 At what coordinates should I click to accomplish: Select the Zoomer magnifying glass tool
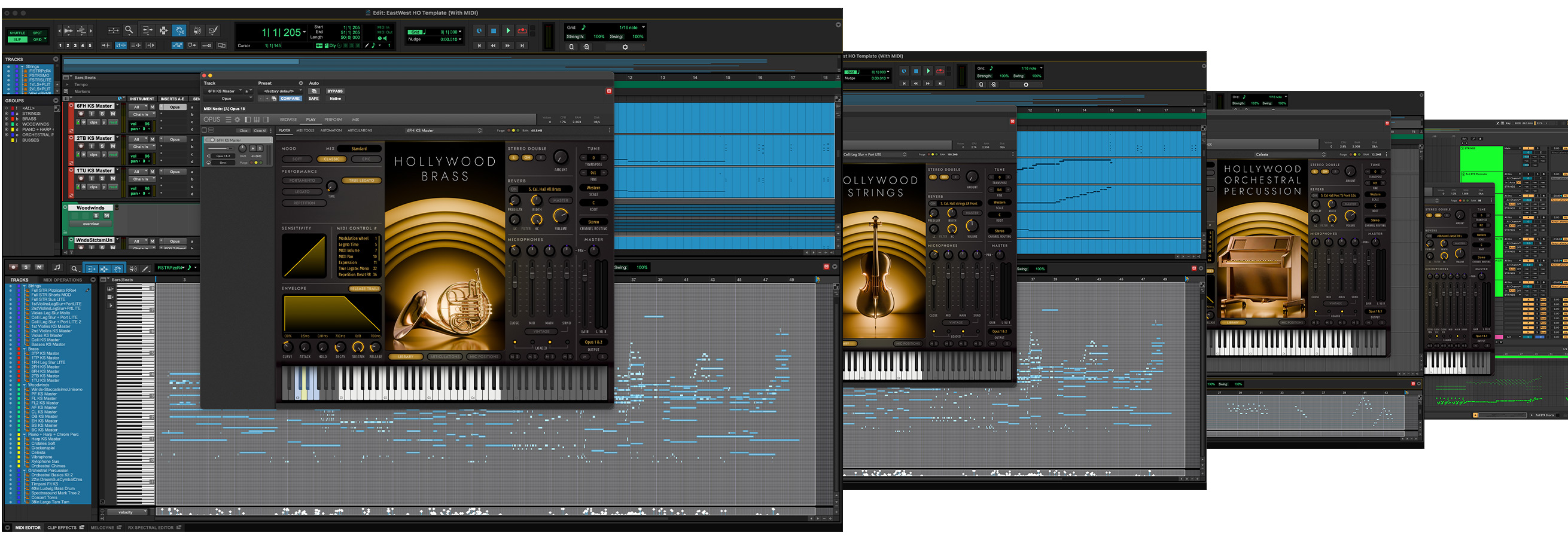(129, 30)
